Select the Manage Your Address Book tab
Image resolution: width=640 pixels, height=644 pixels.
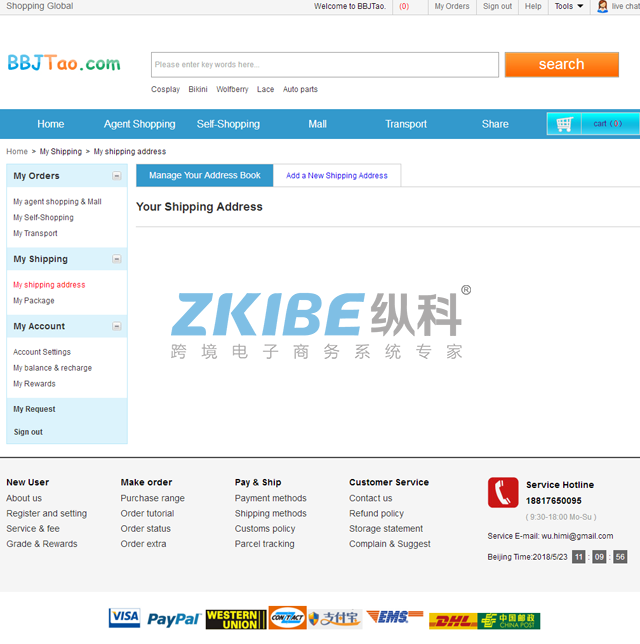pyautogui.click(x=205, y=175)
